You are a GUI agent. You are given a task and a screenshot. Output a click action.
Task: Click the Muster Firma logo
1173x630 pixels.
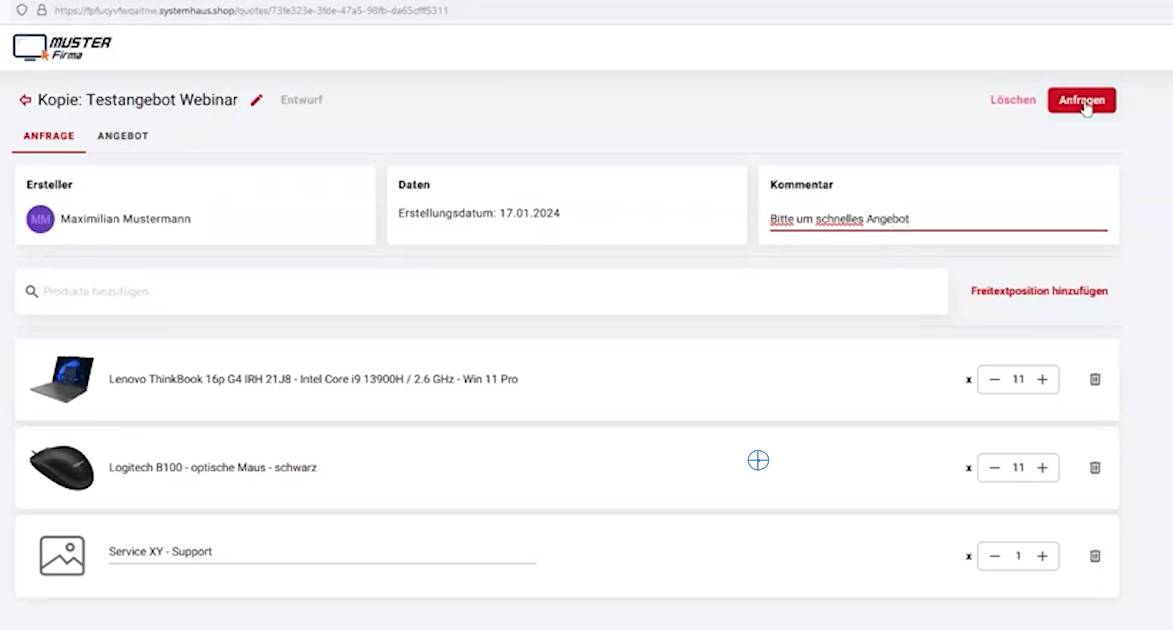click(62, 47)
